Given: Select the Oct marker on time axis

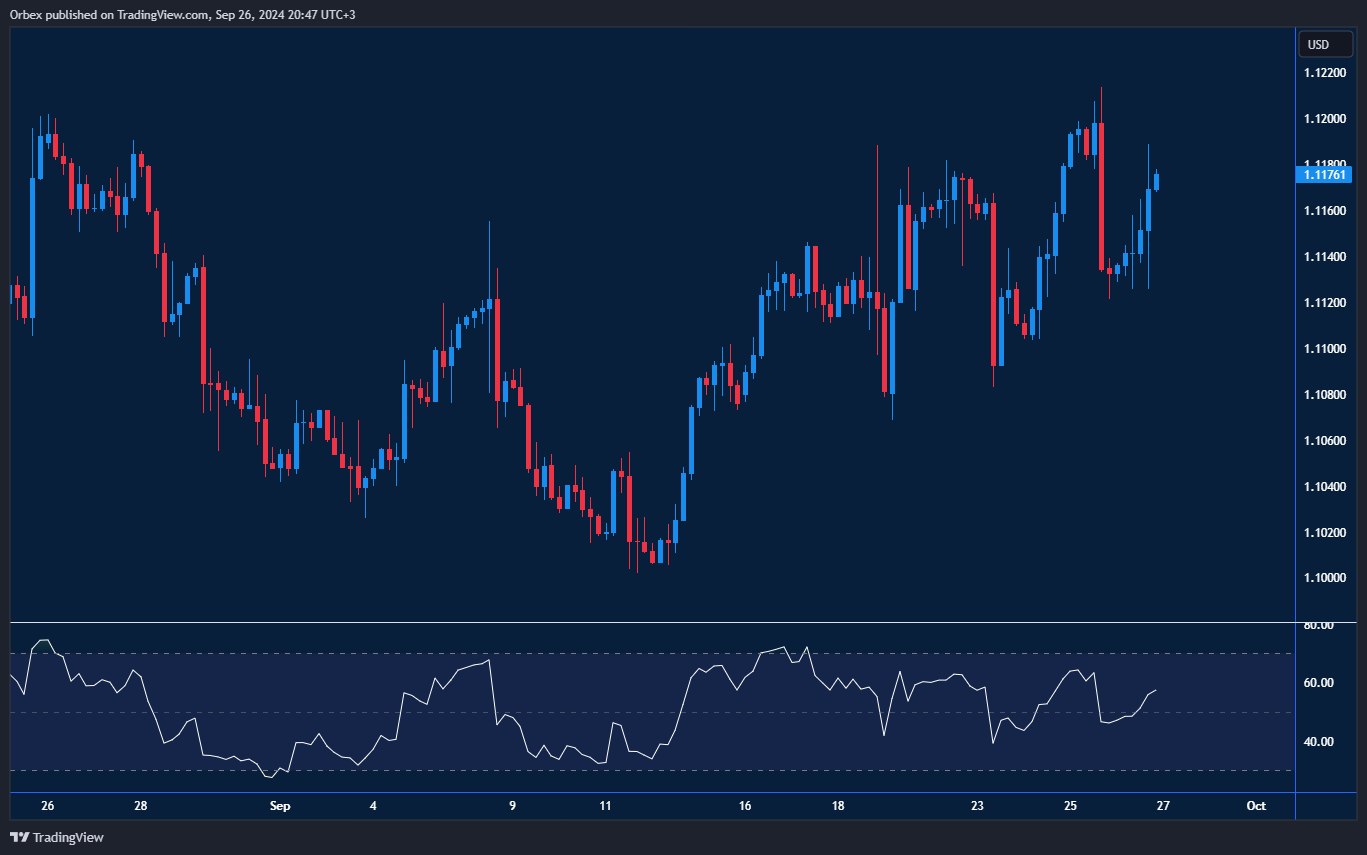Looking at the screenshot, I should point(1256,806).
